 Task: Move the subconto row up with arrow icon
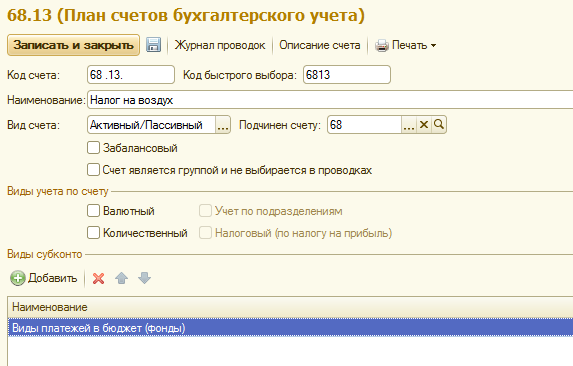click(x=121, y=278)
